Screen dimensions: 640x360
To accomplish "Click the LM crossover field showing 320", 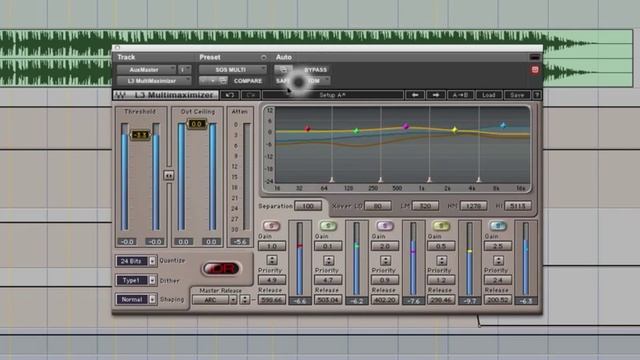I will pyautogui.click(x=425, y=206).
